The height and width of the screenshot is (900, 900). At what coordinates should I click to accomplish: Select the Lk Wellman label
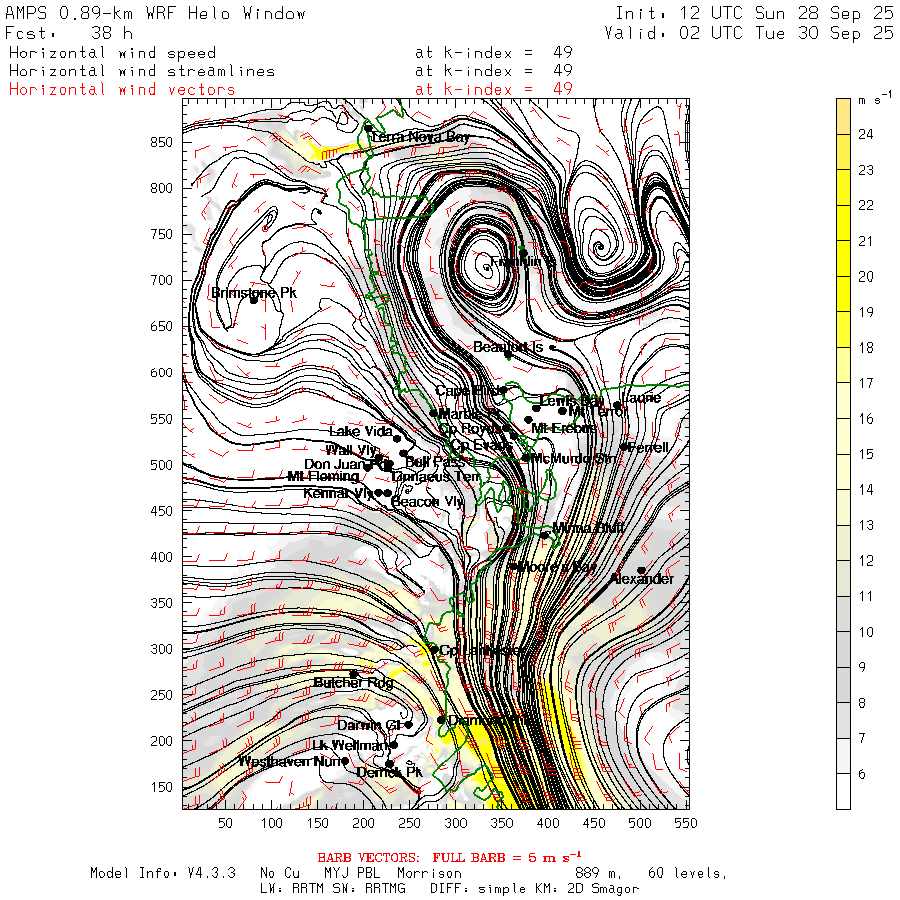350,745
